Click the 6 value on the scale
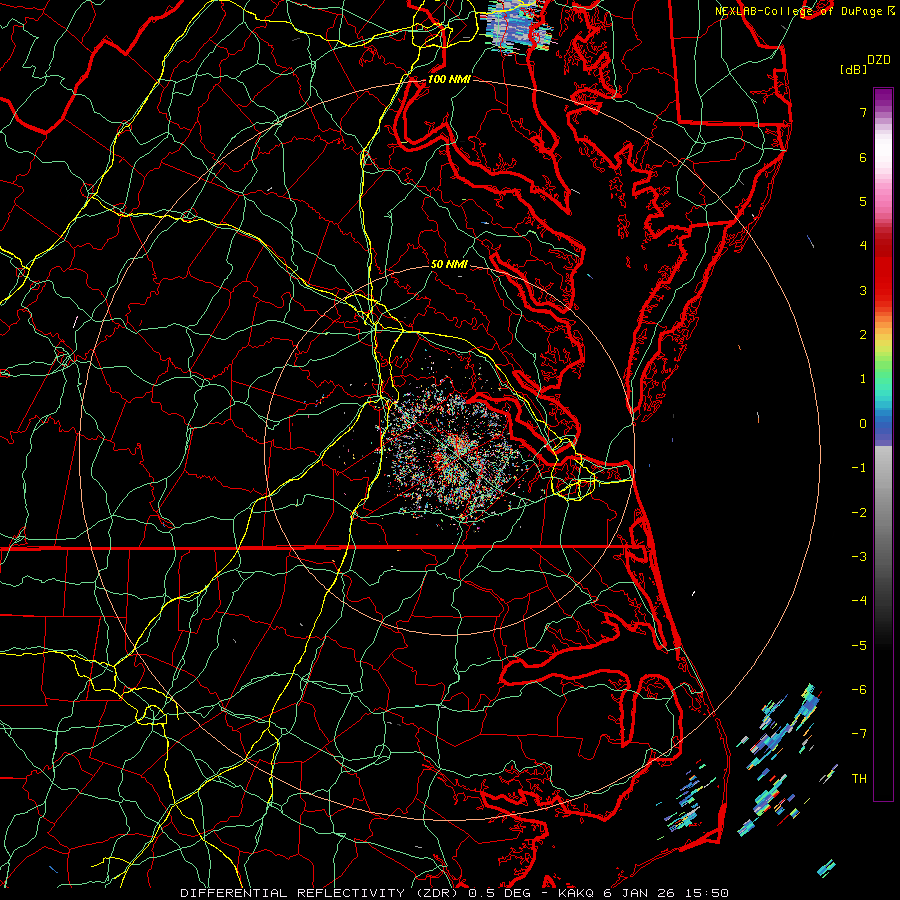The height and width of the screenshot is (900, 900). click(x=863, y=157)
